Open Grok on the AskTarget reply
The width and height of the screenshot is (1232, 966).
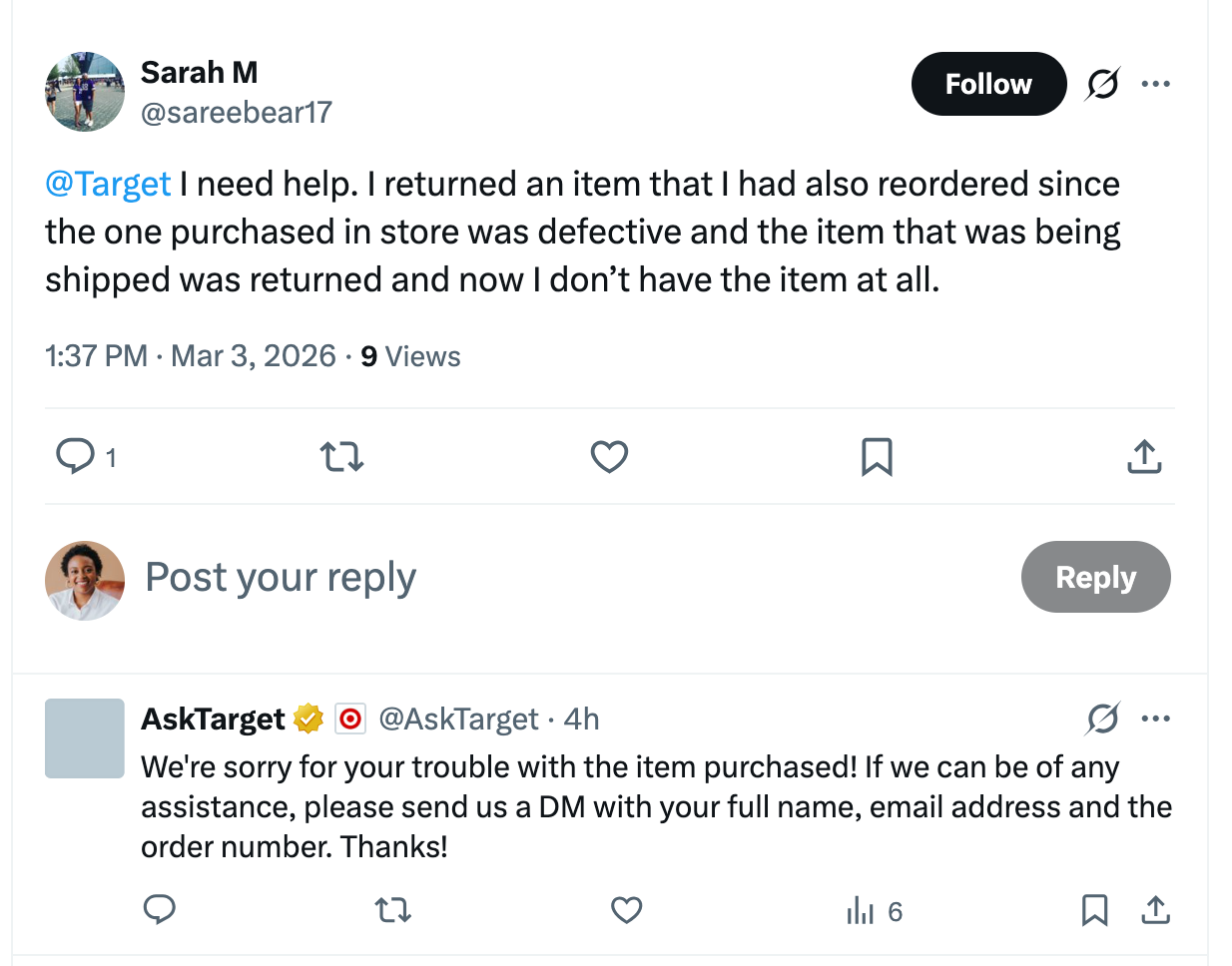(x=1101, y=718)
